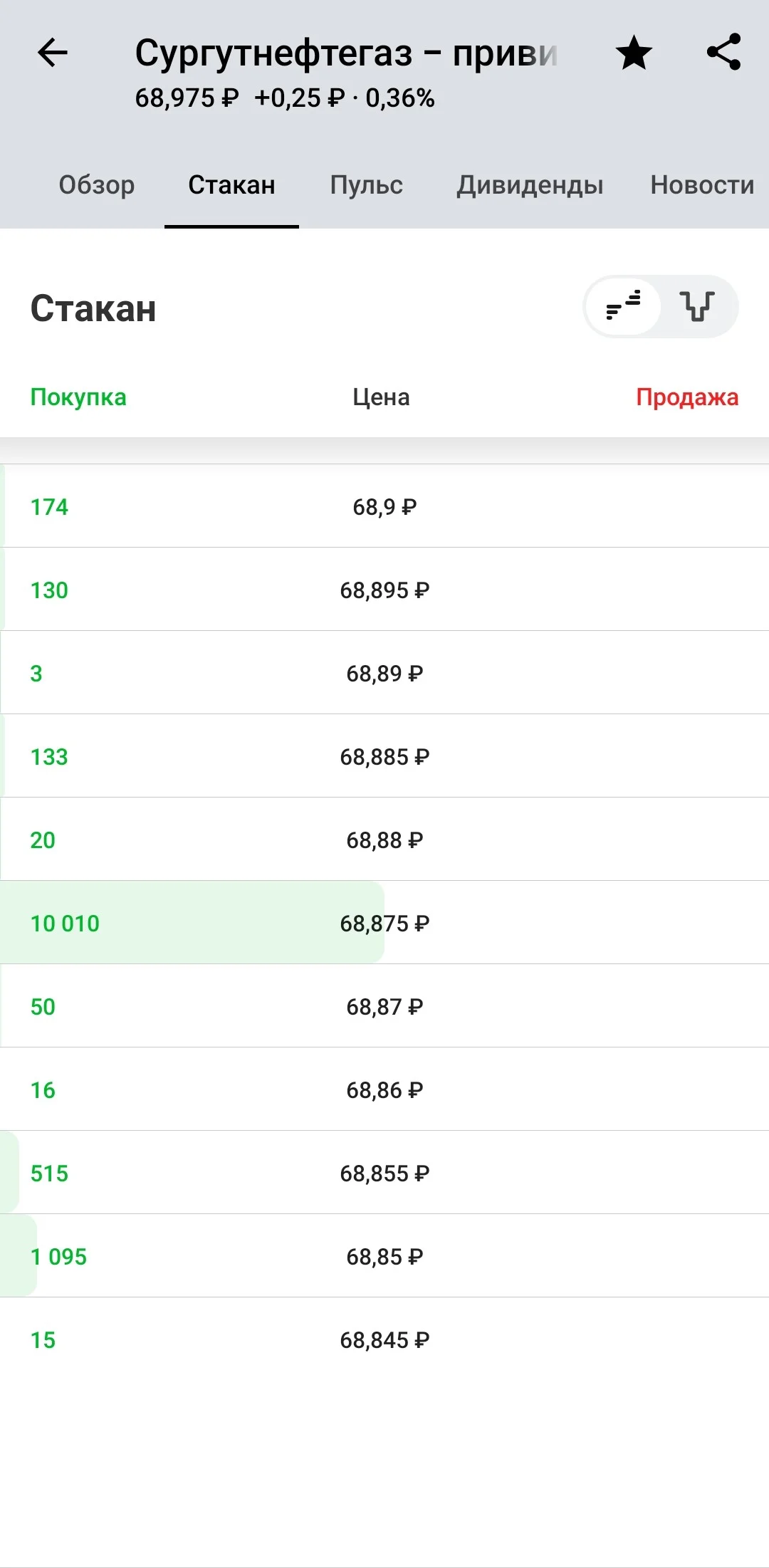This screenshot has height=1568, width=769.
Task: Switch to Дивиденды tab
Action: [x=530, y=185]
